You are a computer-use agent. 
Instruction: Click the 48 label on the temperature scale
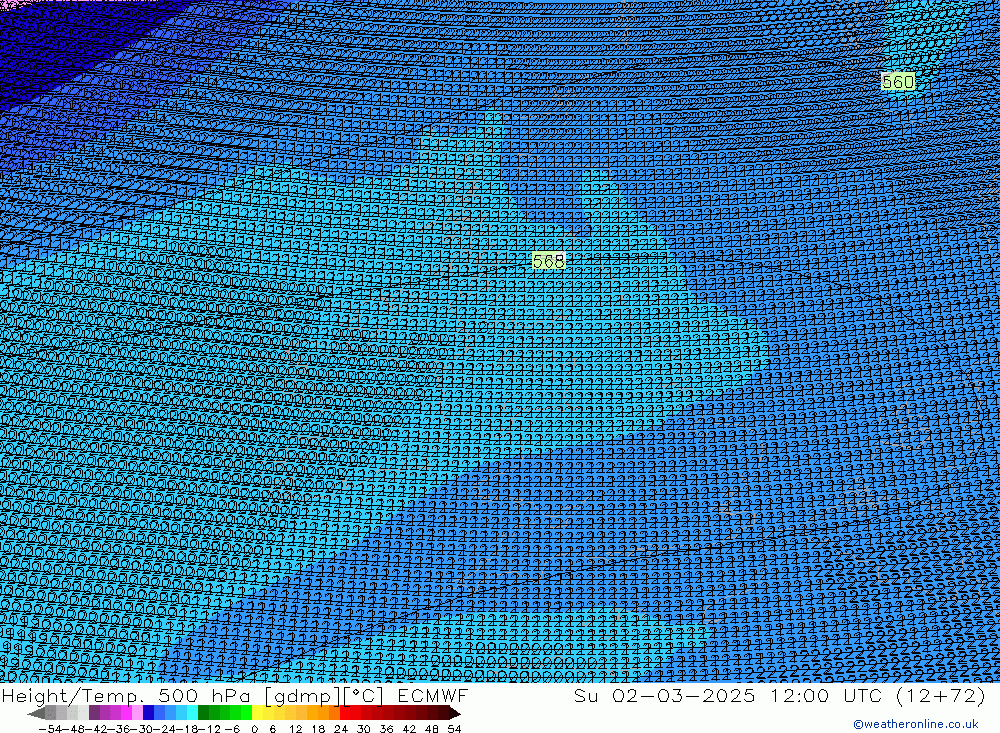(x=432, y=729)
